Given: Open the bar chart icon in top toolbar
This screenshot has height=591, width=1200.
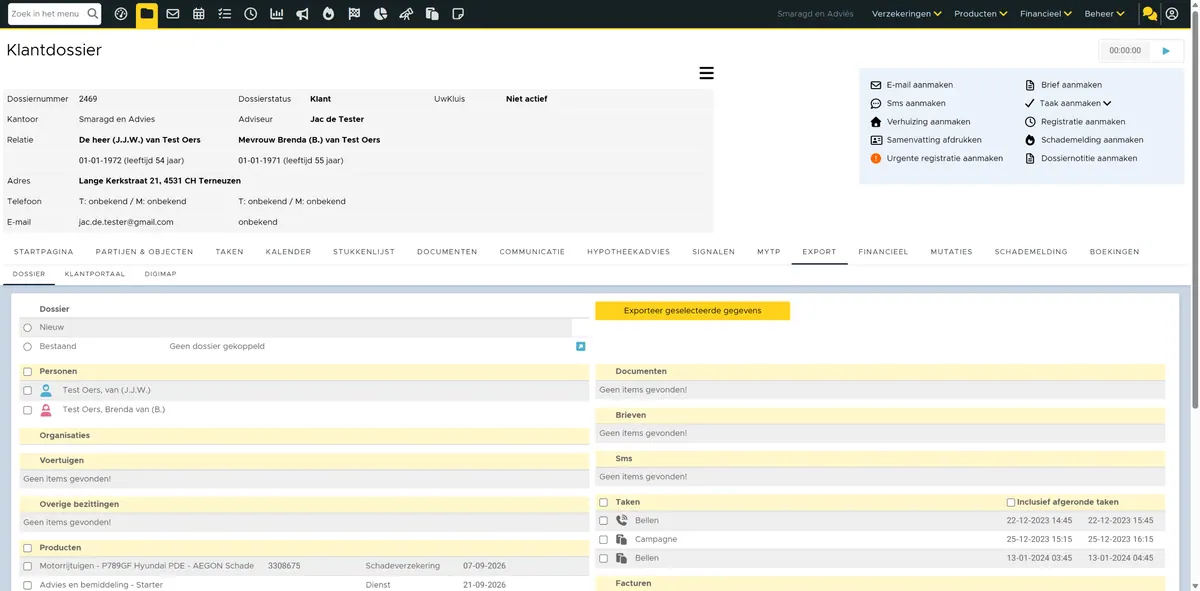Looking at the screenshot, I should [x=277, y=14].
